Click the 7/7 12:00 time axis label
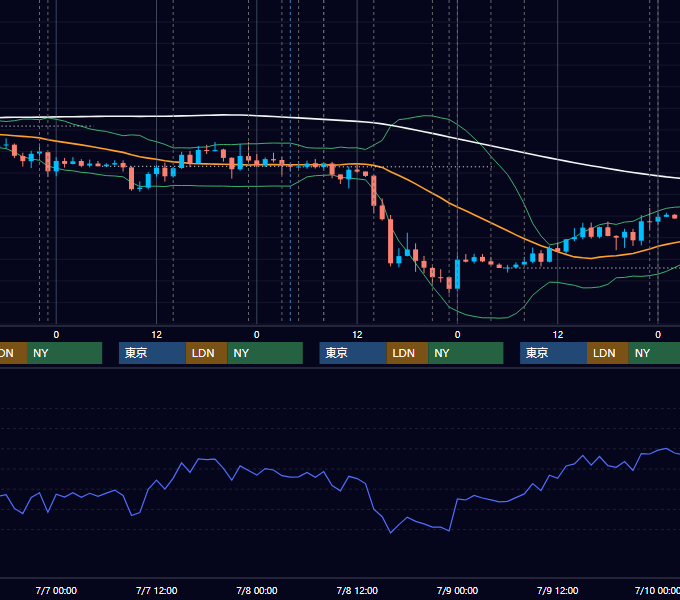The height and width of the screenshot is (600, 680). pos(157,590)
